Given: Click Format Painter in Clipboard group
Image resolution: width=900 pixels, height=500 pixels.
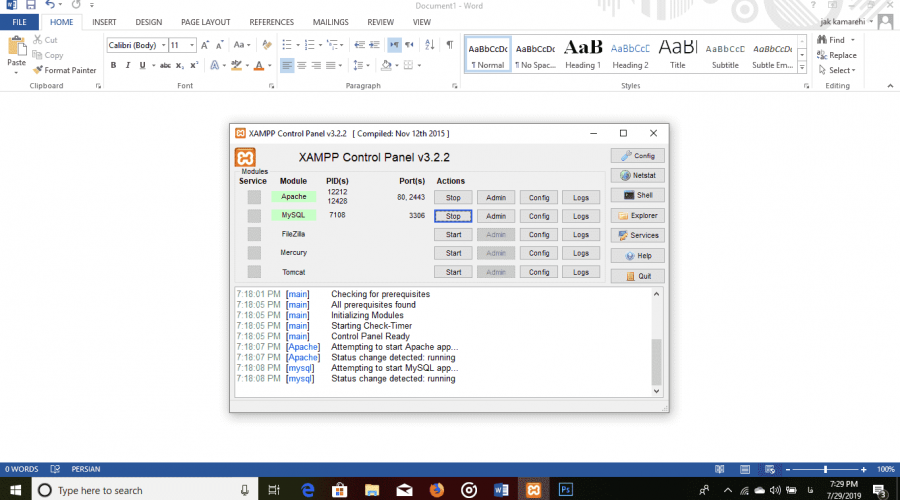Looking at the screenshot, I should 64,70.
